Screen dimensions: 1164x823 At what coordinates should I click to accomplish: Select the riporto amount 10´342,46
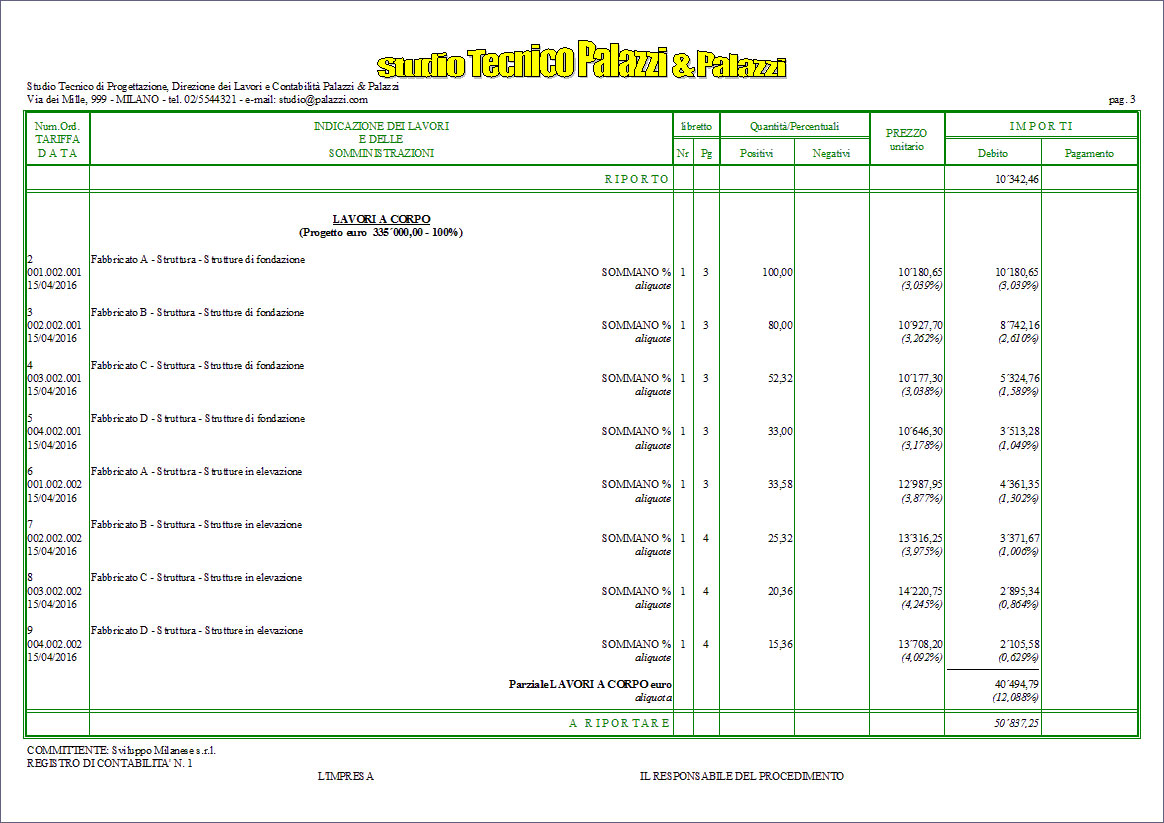tap(1016, 179)
